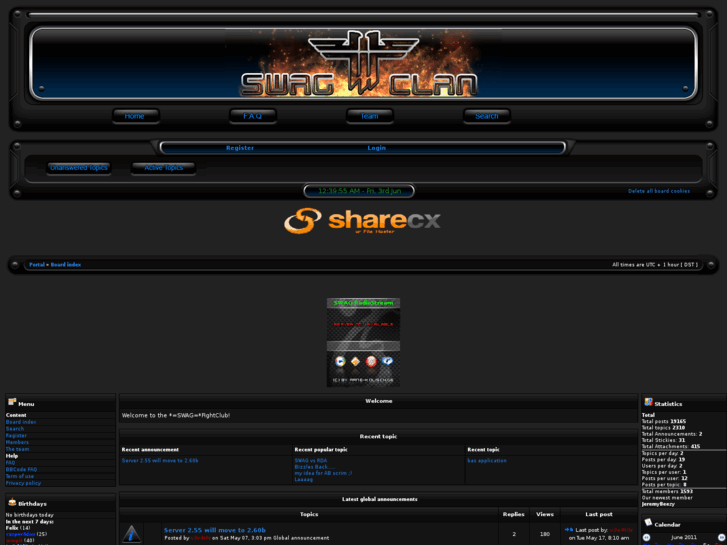The image size is (727, 545).
Task: Open the Team navigation button
Action: click(x=370, y=116)
